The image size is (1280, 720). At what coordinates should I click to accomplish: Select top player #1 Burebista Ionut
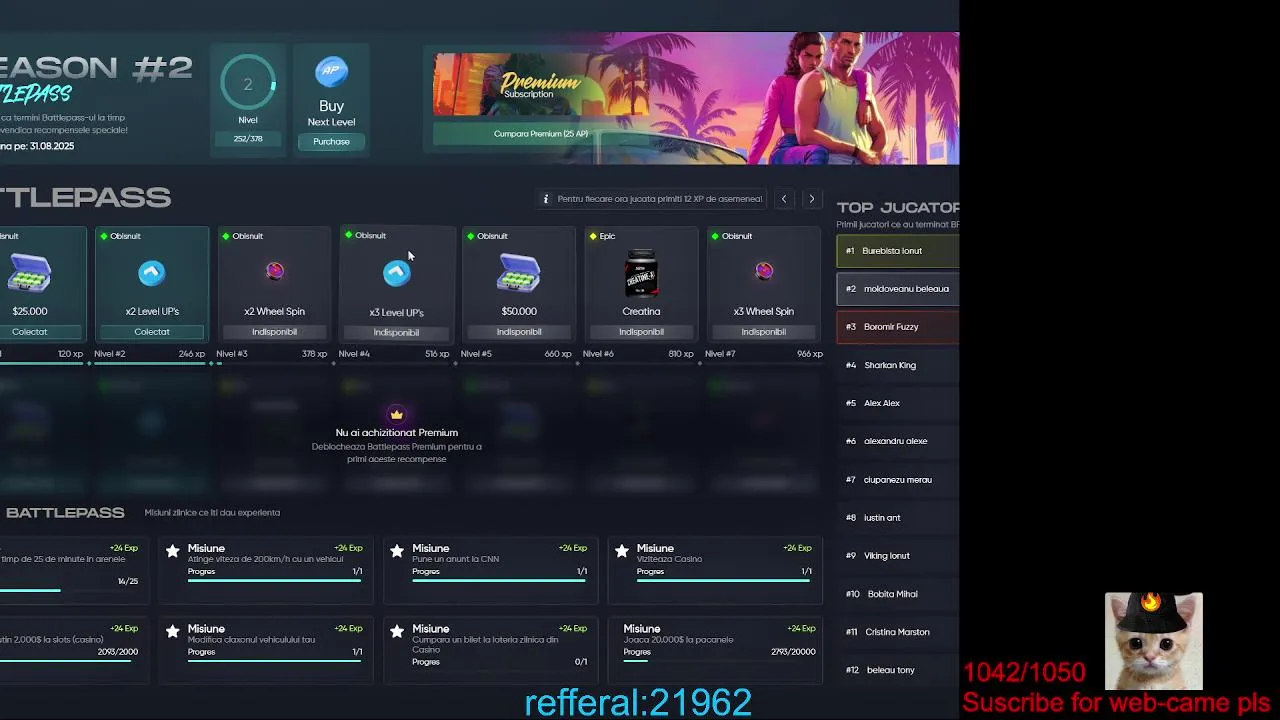pos(898,251)
